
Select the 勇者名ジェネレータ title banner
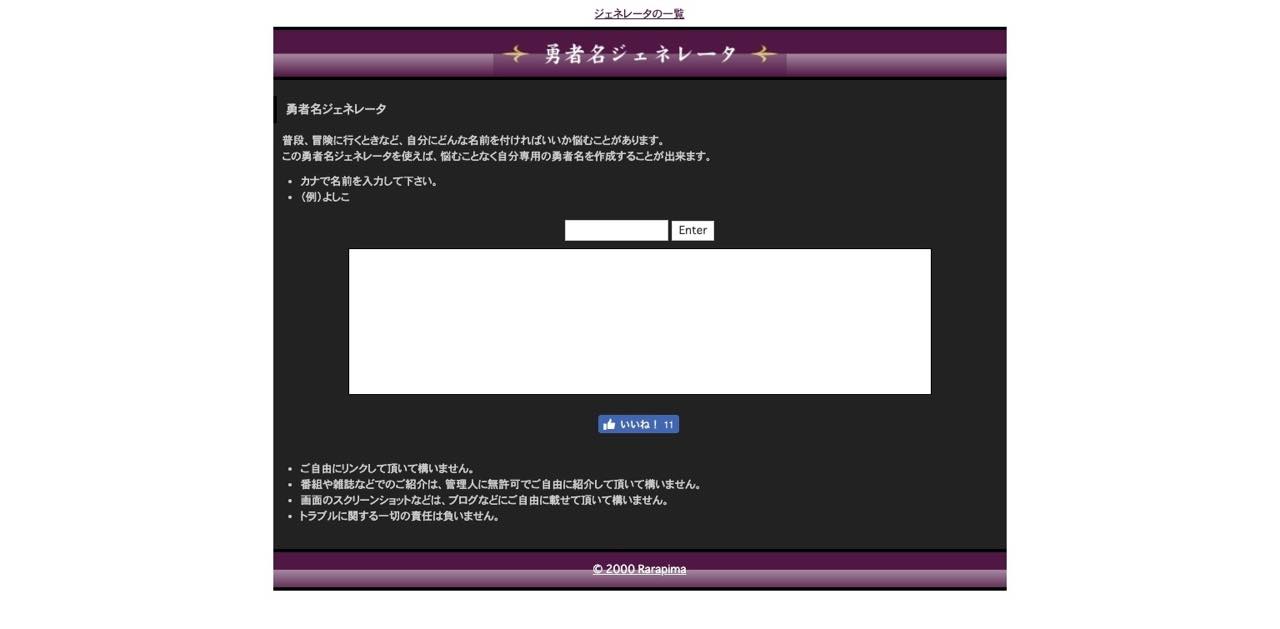639,55
